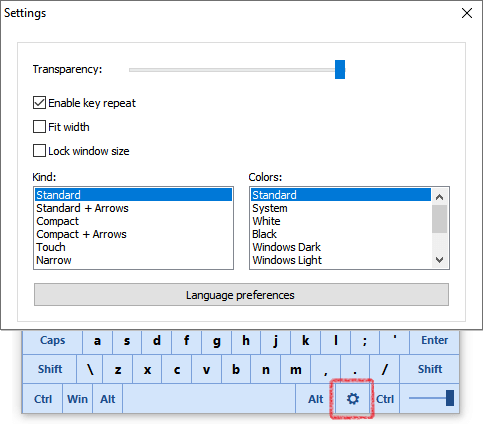Click the Colors list scrollbar thumb

click(x=439, y=219)
